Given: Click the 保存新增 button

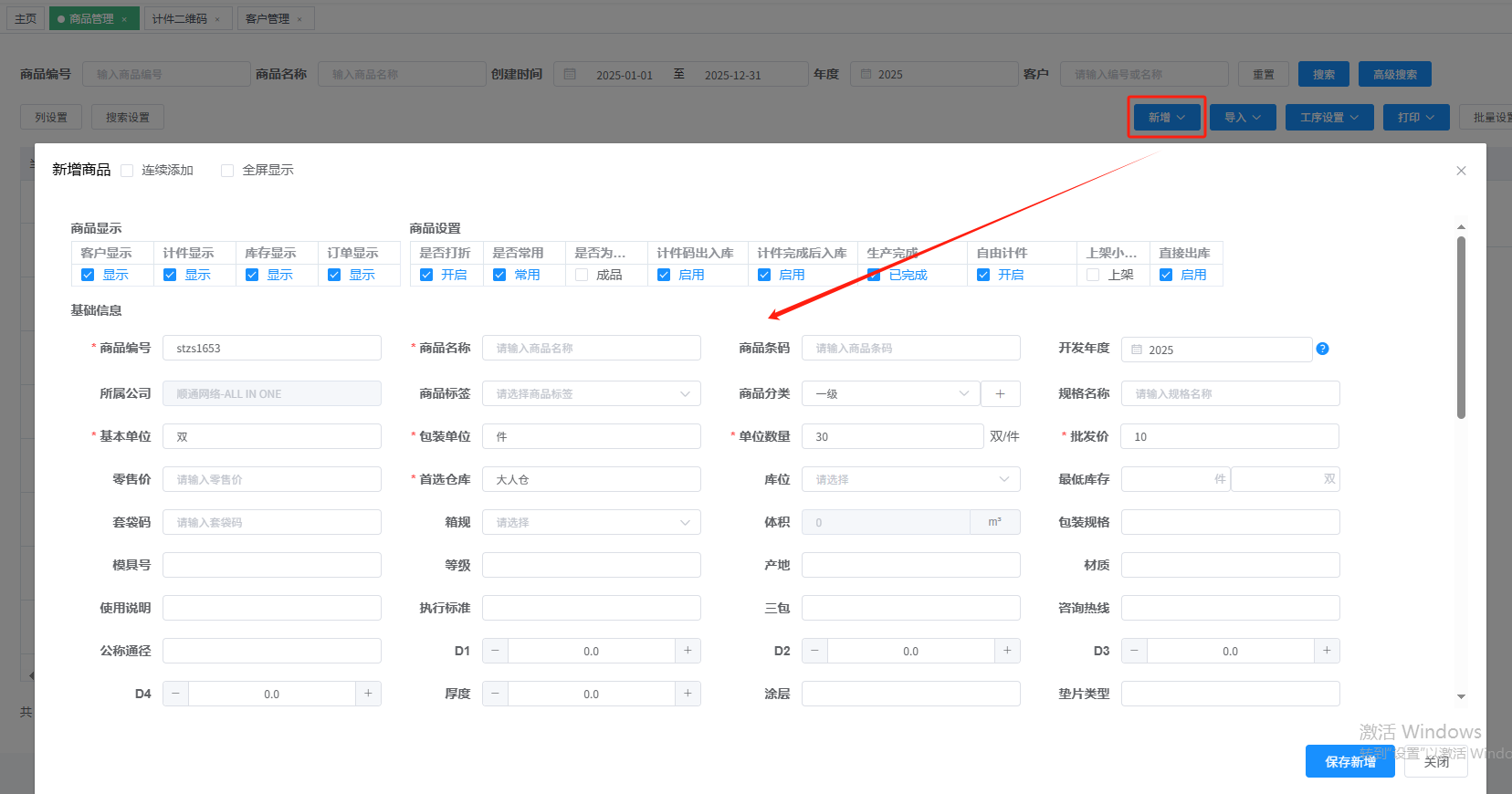Looking at the screenshot, I should pos(1349,761).
